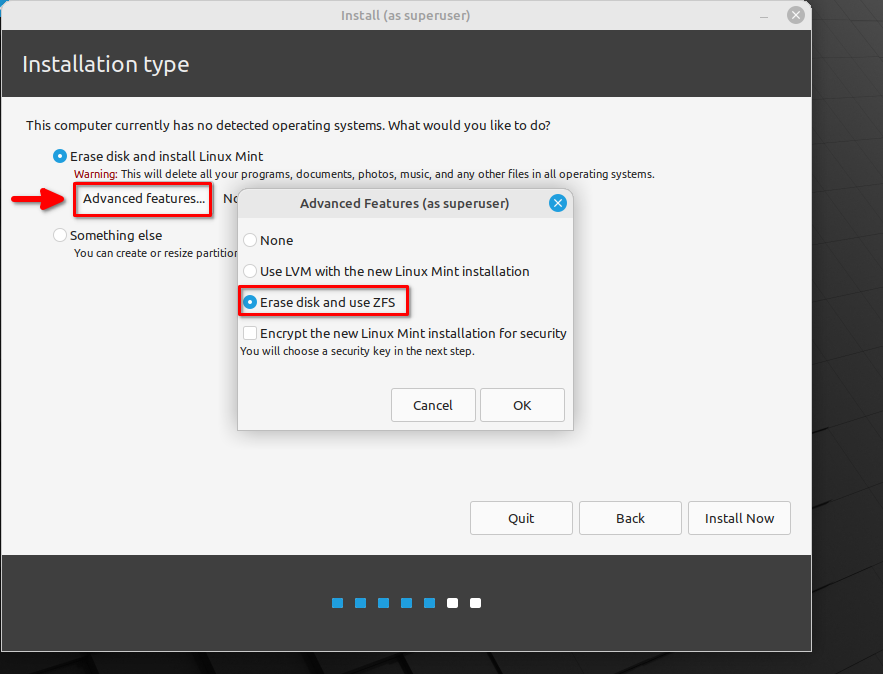Click the 'Advanced Features (as superuser)' dialog title
883x675 pixels.
404,203
